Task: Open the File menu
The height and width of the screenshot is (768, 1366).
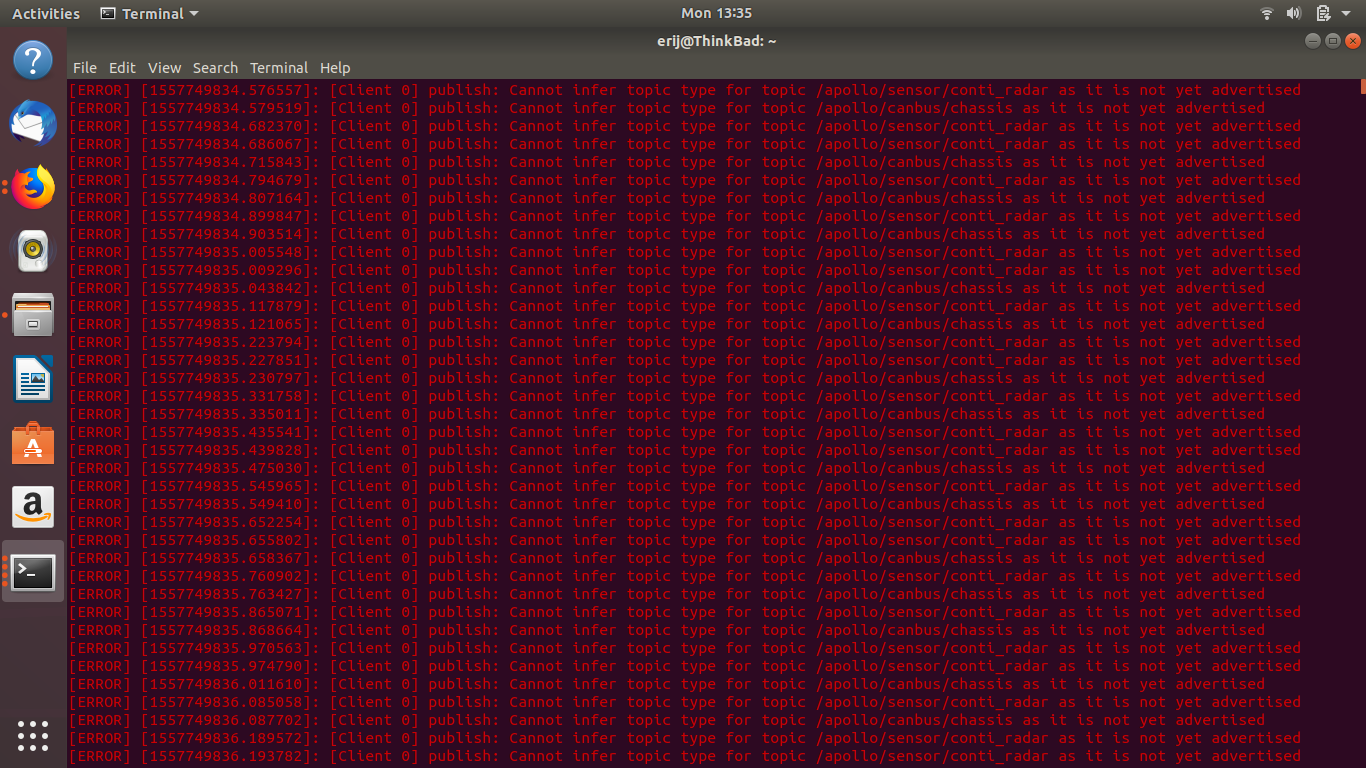Action: [x=85, y=68]
